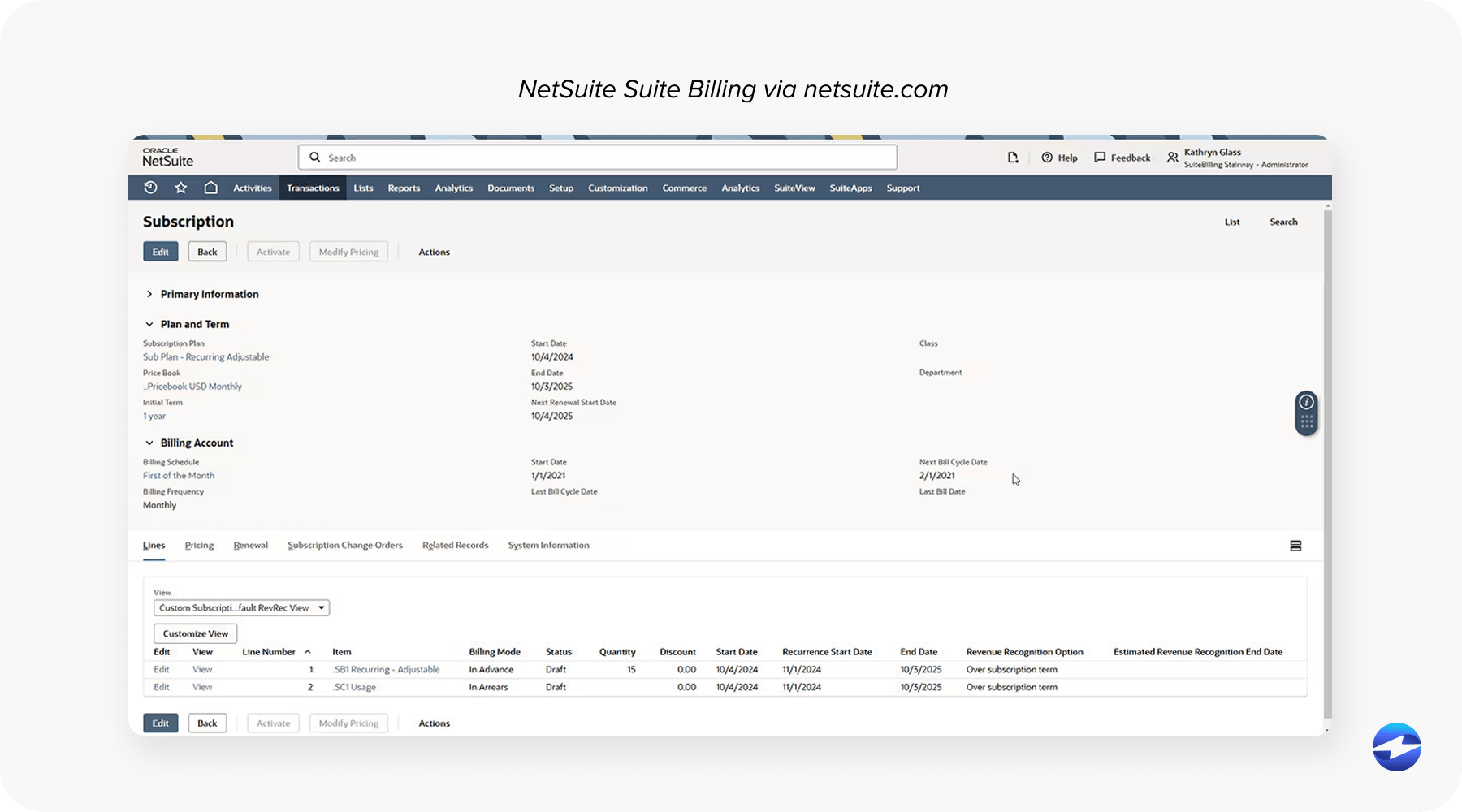
Task: Click the search magnifier icon
Action: 315,158
